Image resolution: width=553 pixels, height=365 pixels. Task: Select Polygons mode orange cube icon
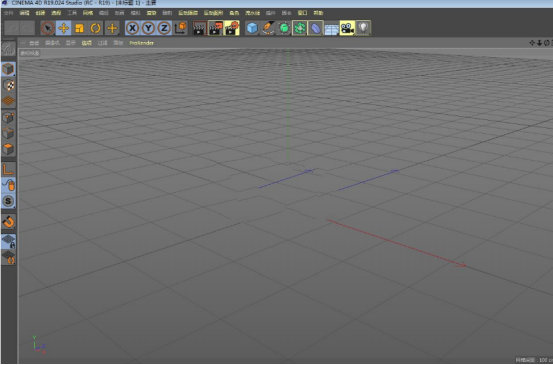point(8,149)
